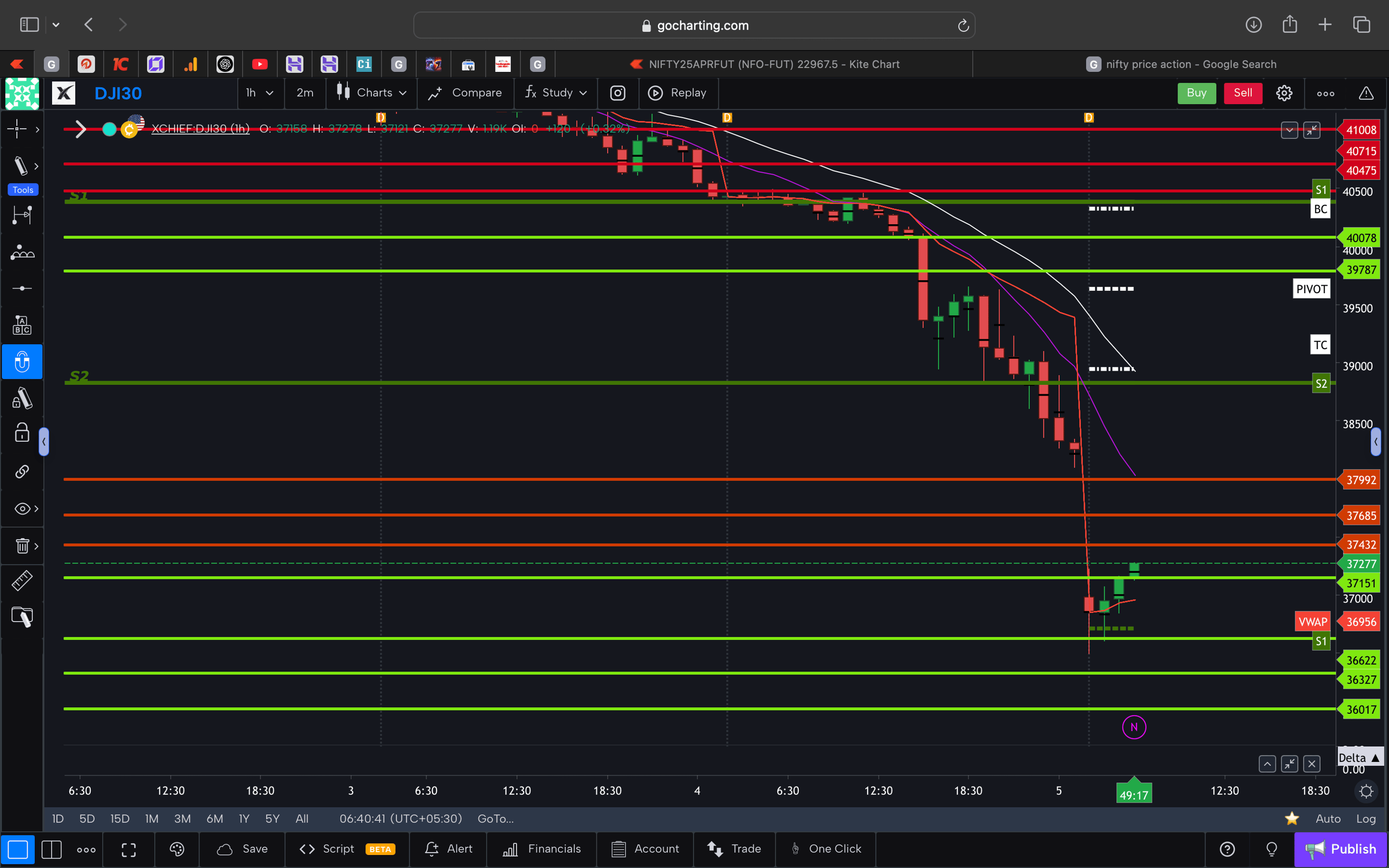Star the chart as favorite
The width and height of the screenshot is (1389, 868).
1292,818
